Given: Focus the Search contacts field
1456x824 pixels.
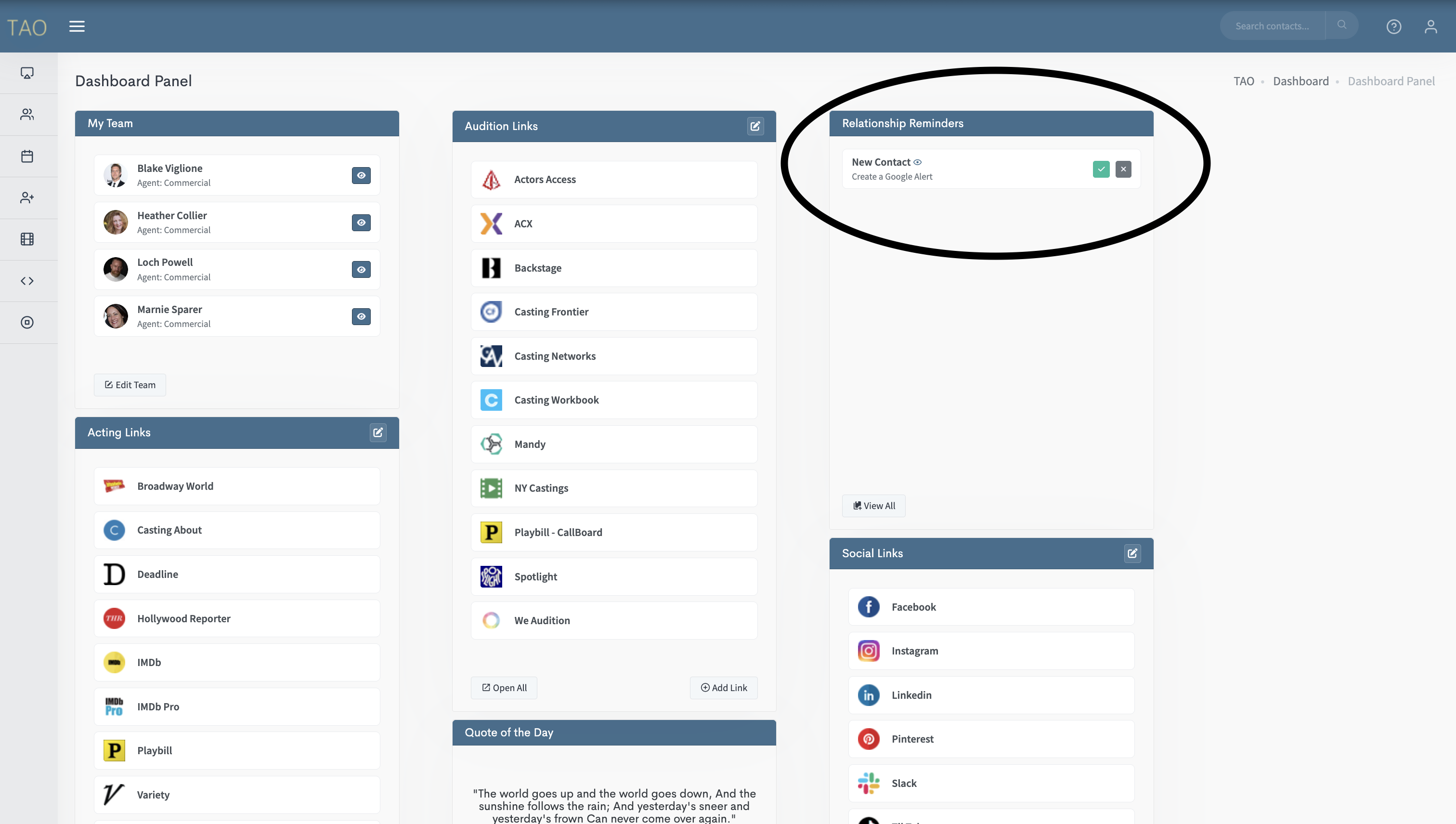Looking at the screenshot, I should 1272,26.
